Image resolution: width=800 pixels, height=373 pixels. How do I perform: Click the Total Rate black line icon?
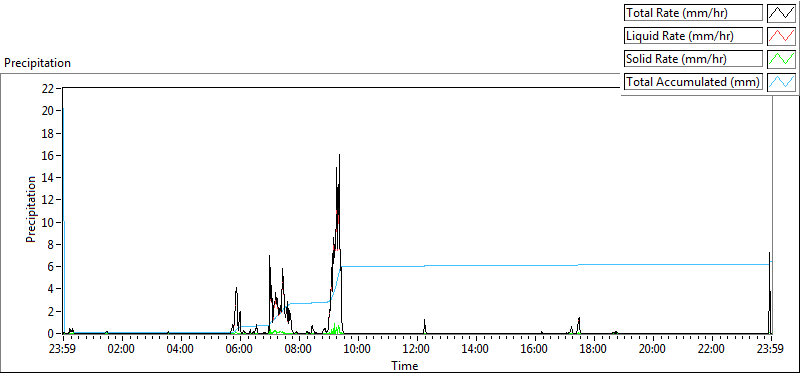(x=782, y=13)
